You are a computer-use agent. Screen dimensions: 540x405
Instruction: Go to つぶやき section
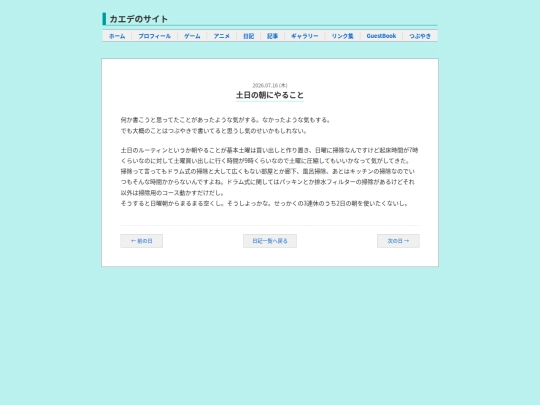click(x=420, y=36)
